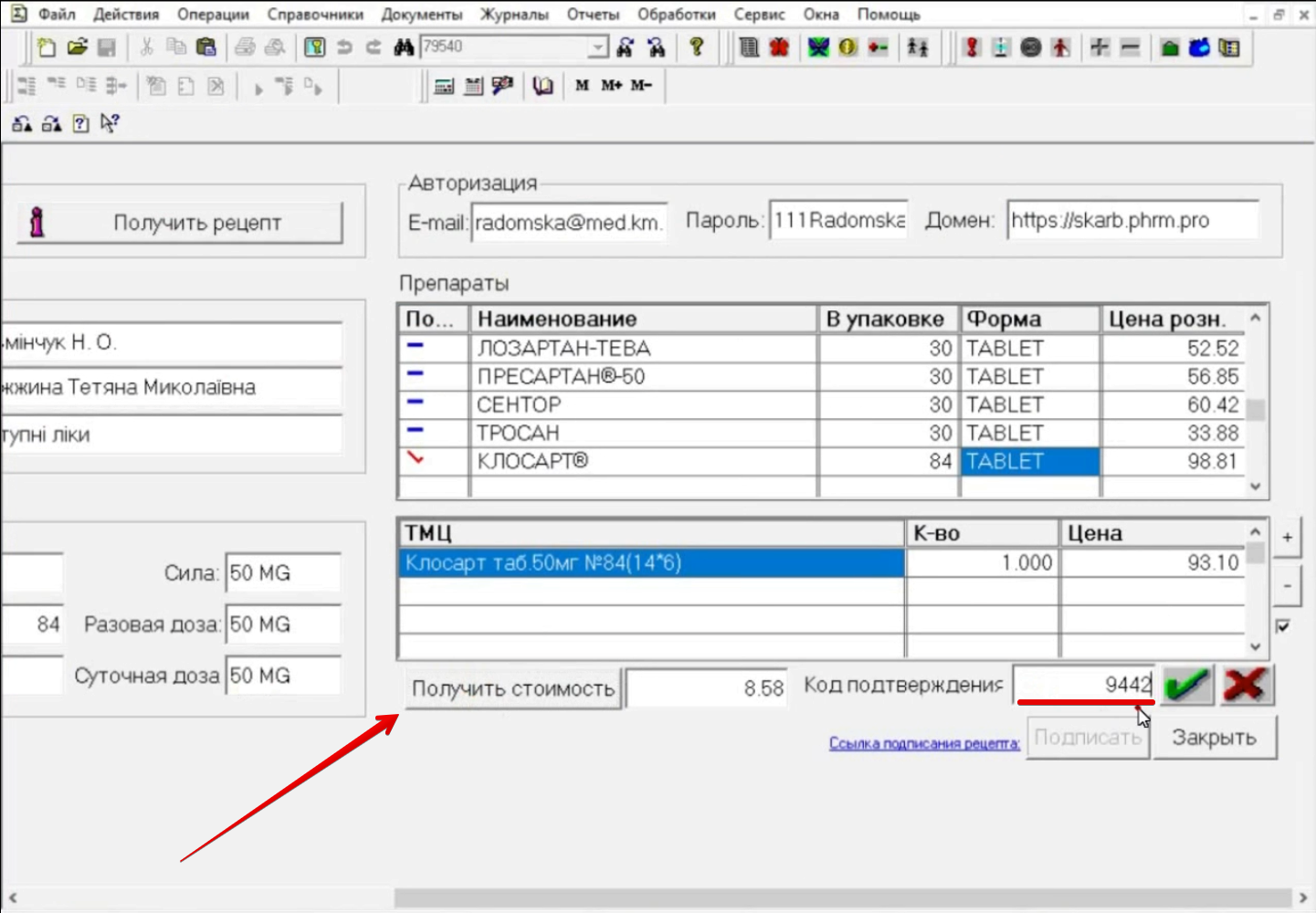The height and width of the screenshot is (913, 1316).
Task: Click the Домен input field
Action: 1133,220
